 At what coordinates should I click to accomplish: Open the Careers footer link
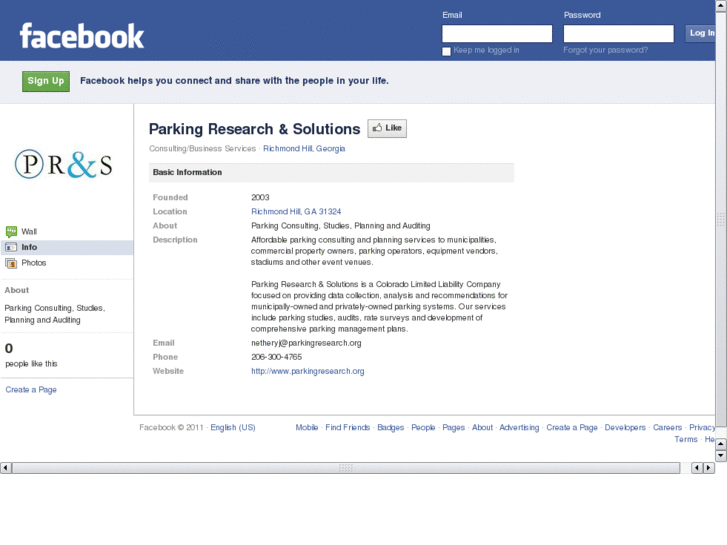667,427
